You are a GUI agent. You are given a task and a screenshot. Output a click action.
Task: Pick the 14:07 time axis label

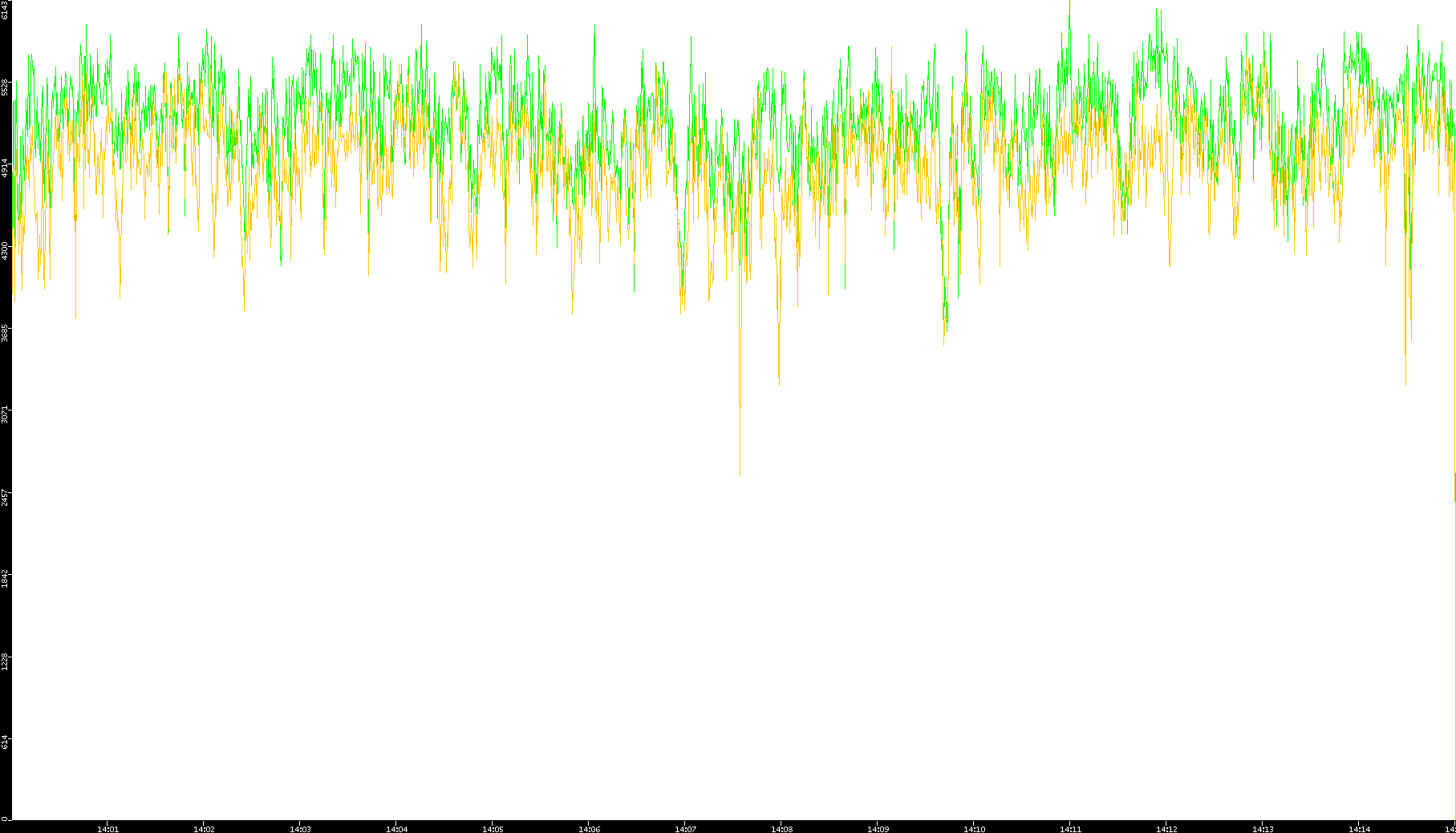click(x=685, y=829)
